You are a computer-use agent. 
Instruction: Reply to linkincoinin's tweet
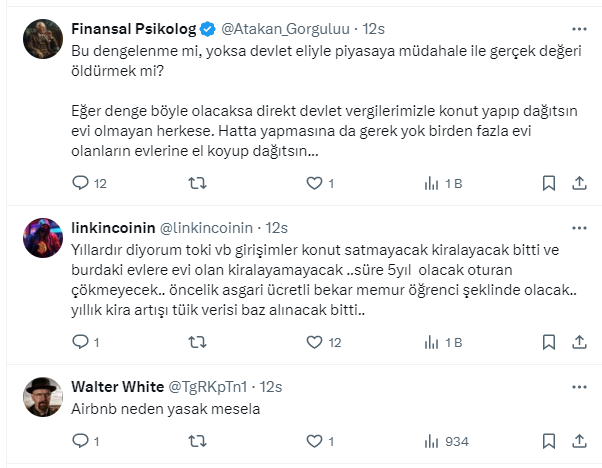click(x=82, y=342)
